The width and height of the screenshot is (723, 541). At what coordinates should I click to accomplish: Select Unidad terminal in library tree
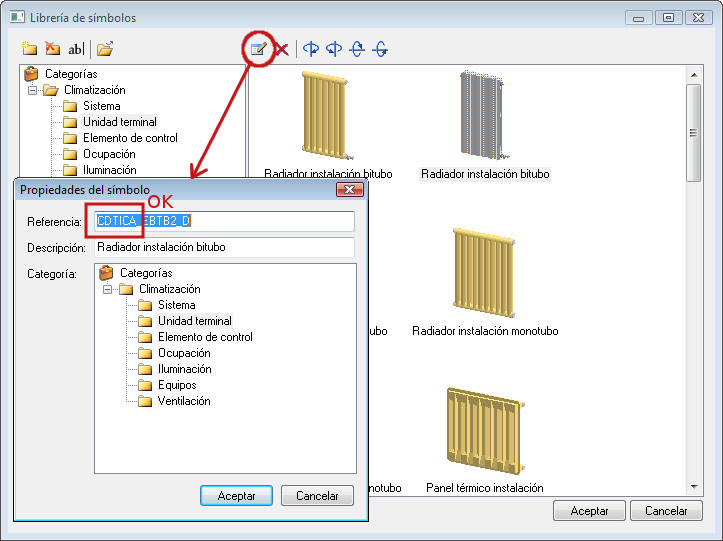pos(120,122)
